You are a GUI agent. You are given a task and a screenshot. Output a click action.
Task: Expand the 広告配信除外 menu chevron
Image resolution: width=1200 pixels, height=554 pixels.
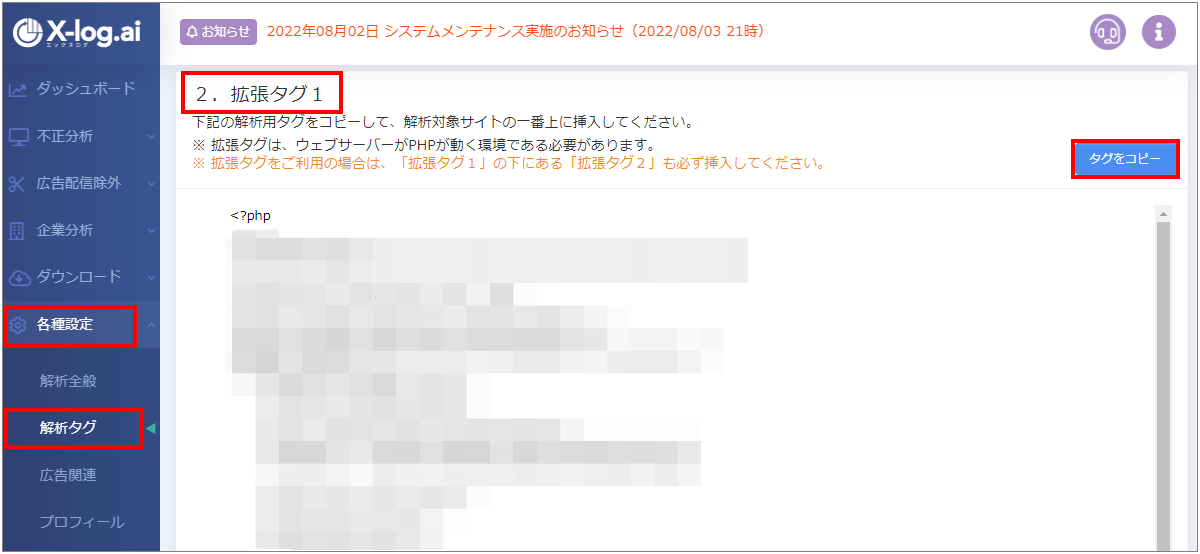point(151,183)
